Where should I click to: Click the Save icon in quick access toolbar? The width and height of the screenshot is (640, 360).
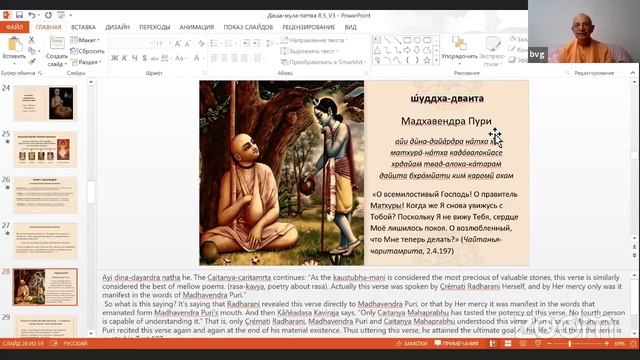tap(19, 15)
